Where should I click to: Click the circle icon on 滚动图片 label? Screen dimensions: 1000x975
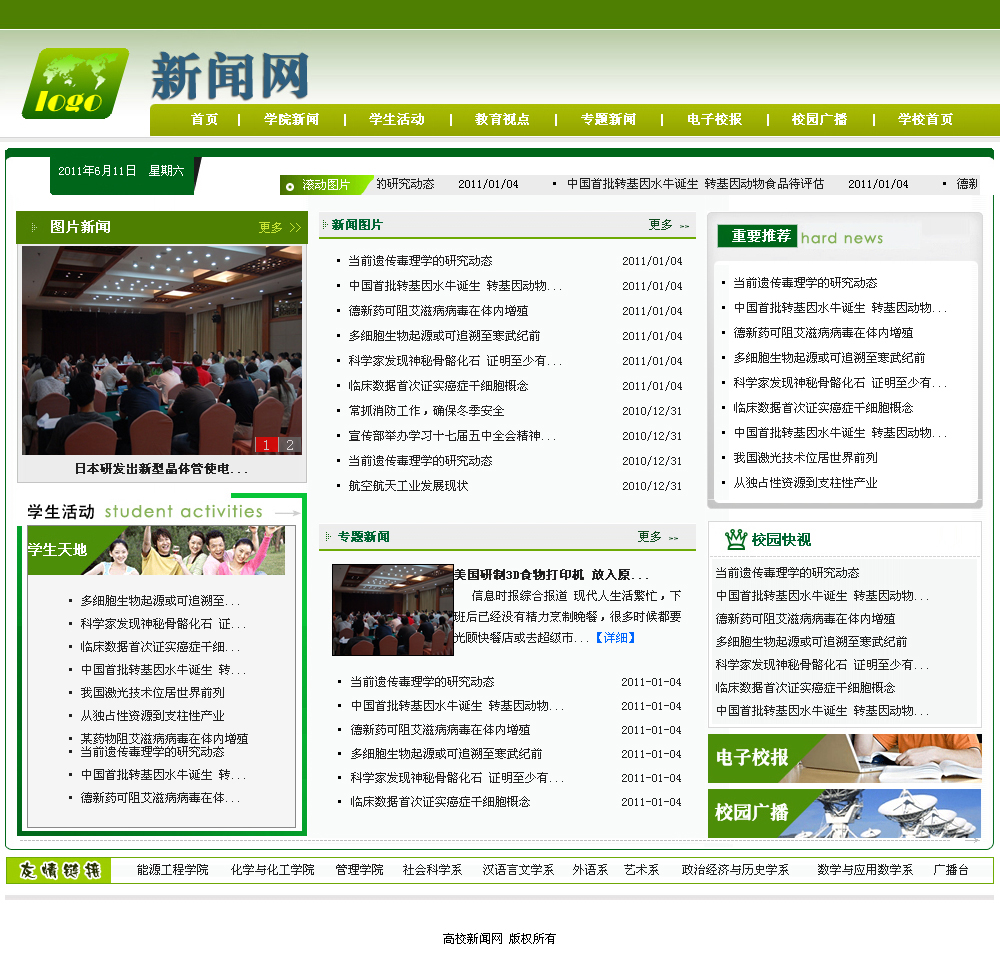tap(290, 186)
